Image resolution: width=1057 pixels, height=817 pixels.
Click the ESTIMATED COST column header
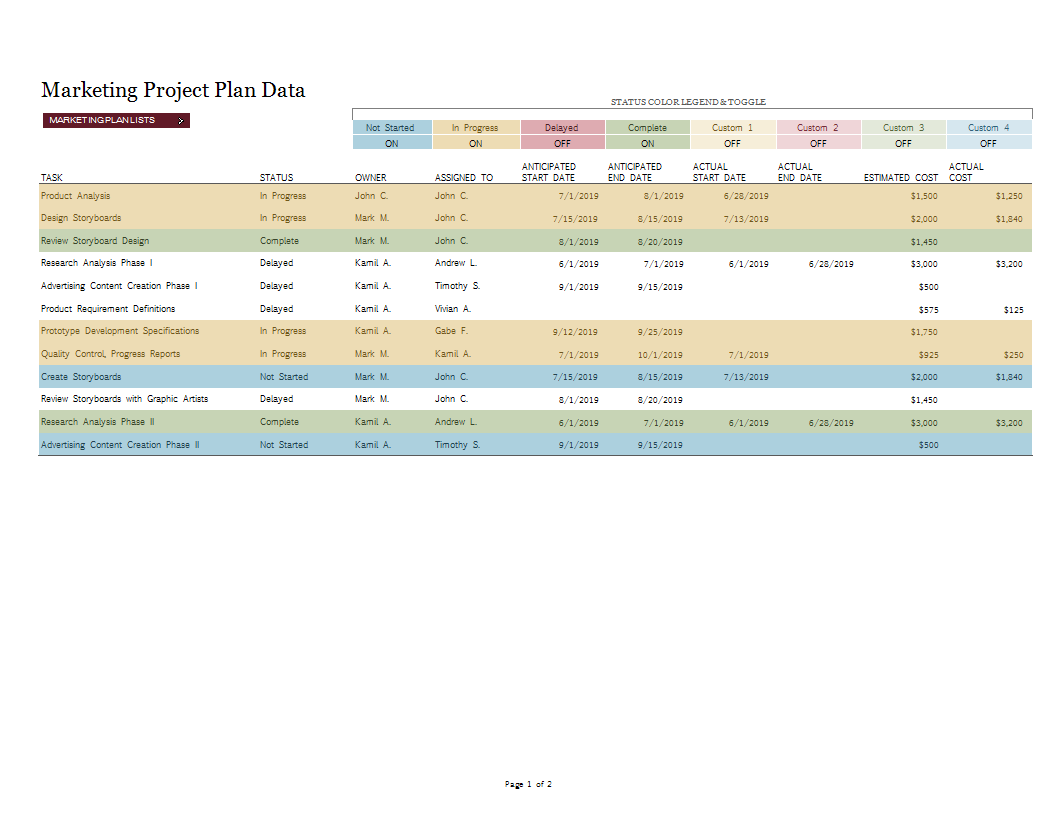900,178
